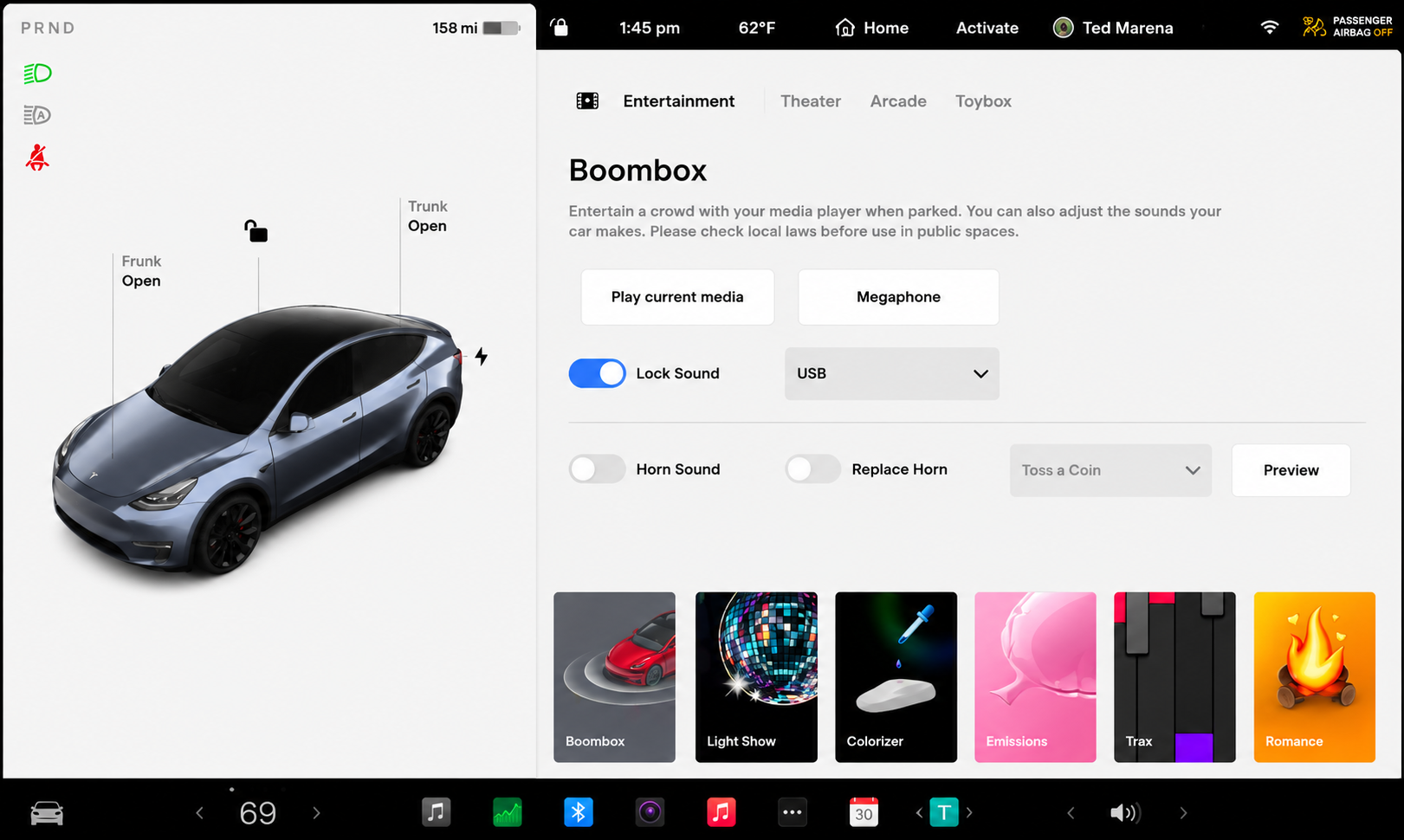1404x840 pixels.
Task: Switch to the Toybox tab
Action: 983,101
